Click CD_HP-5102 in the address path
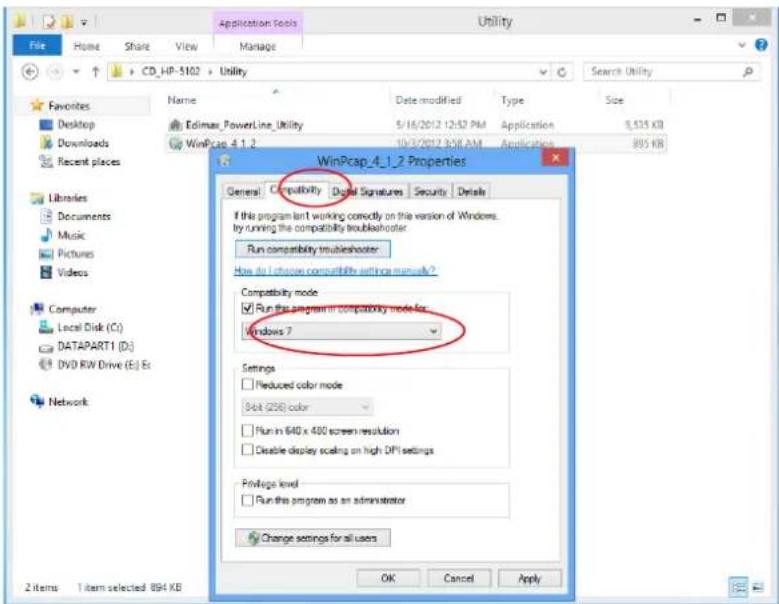The height and width of the screenshot is (604, 779). coord(170,72)
